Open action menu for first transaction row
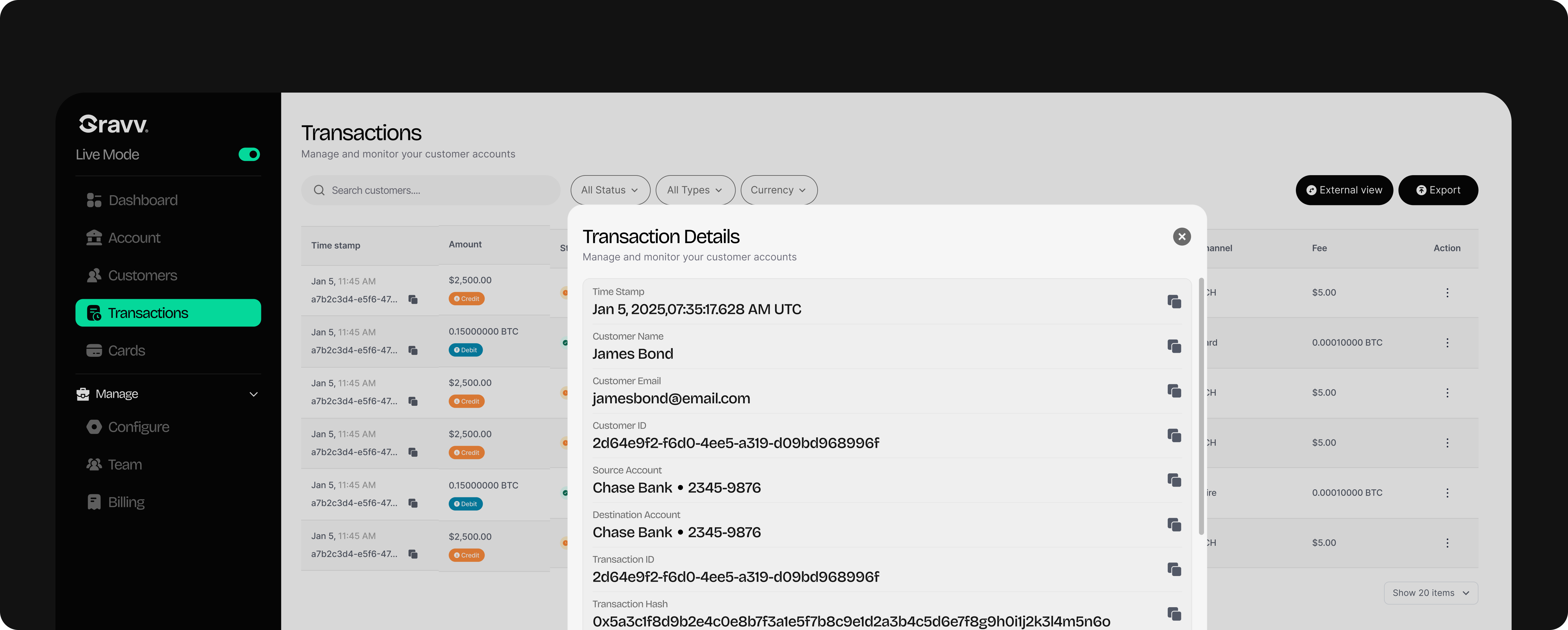Screen dimensions: 1568x630 coord(1447,292)
